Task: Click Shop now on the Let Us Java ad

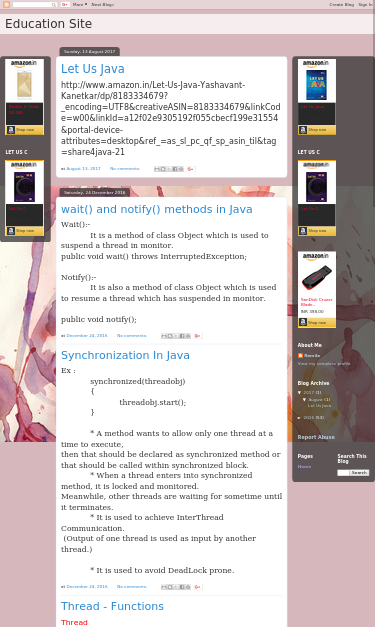Action: click(317, 130)
